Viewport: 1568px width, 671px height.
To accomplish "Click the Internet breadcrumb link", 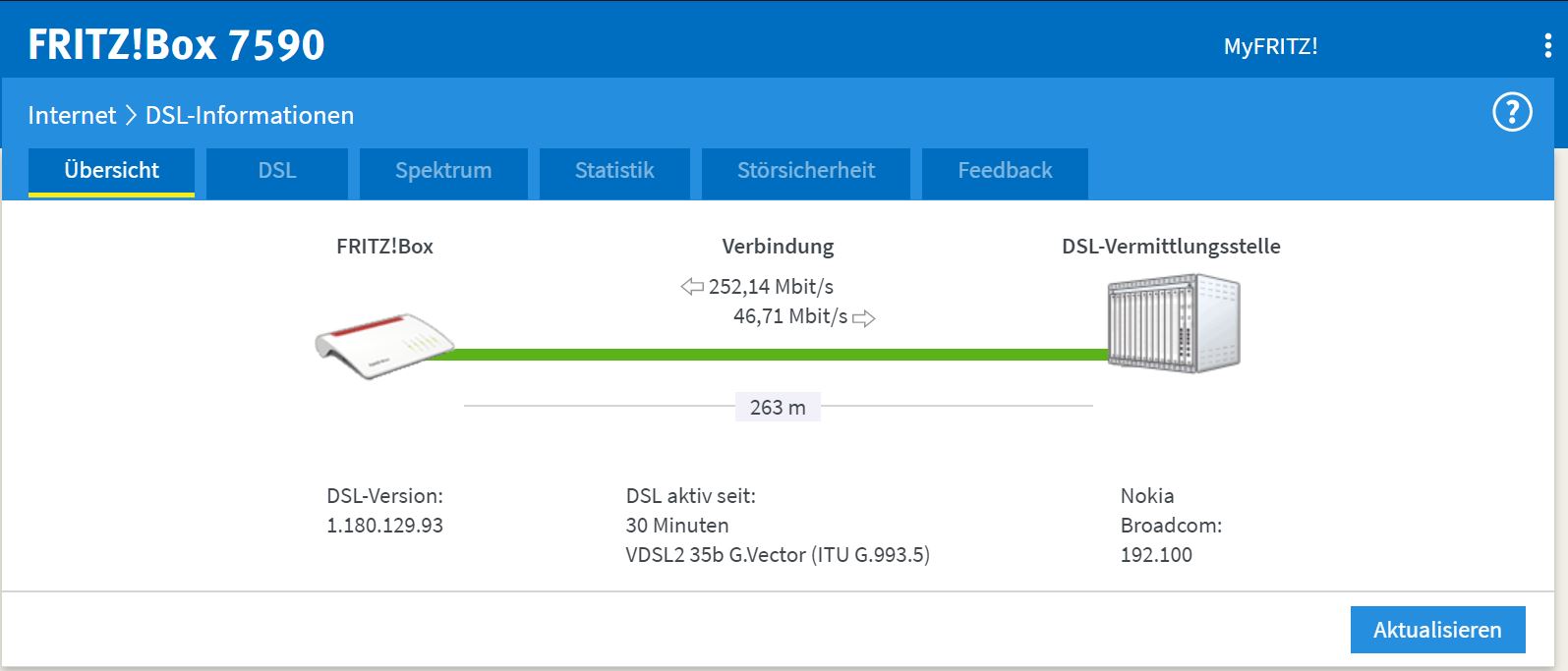I will pyautogui.click(x=72, y=116).
